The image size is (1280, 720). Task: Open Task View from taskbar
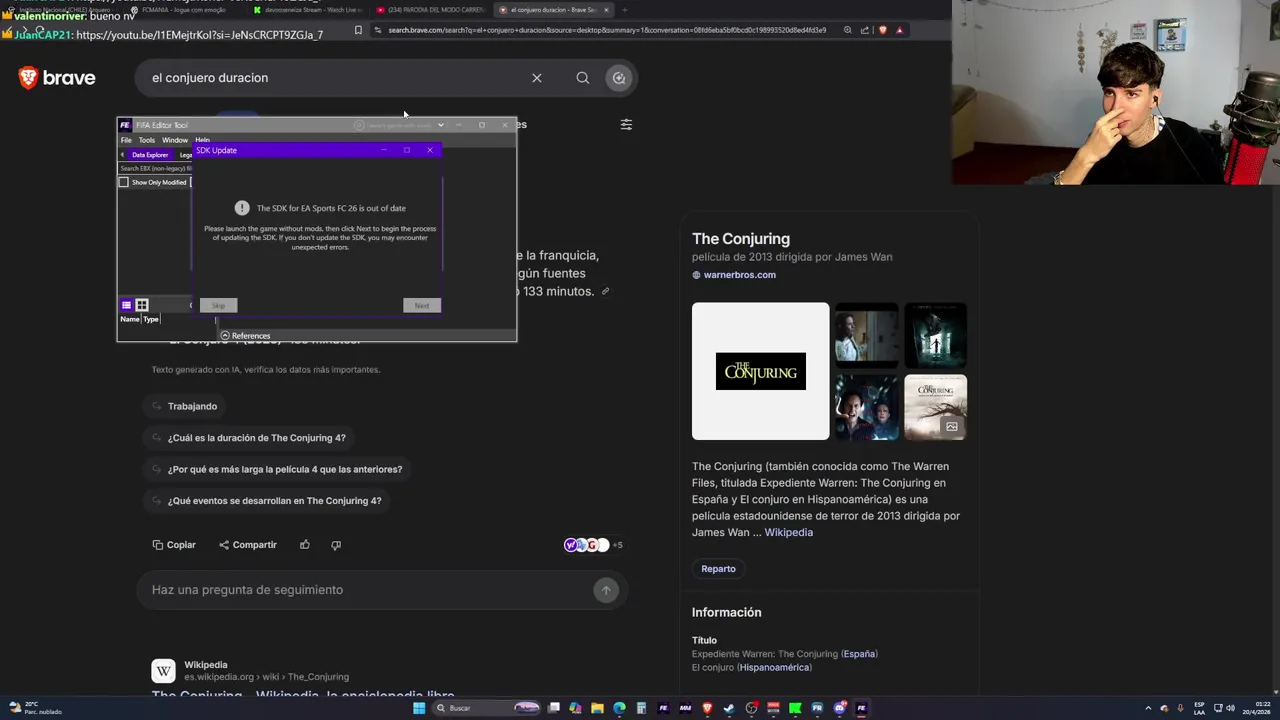coord(553,708)
